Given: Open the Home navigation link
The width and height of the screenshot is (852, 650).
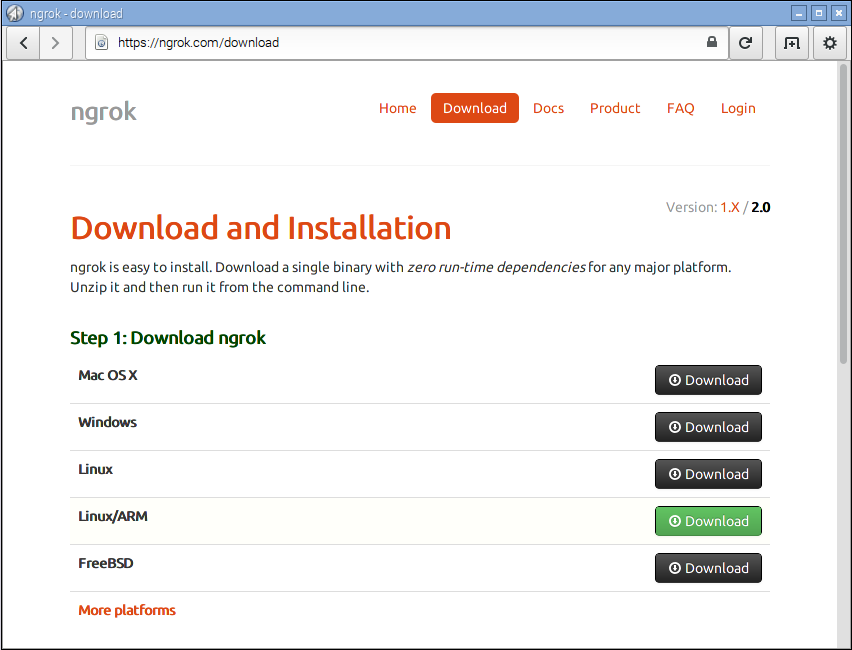Looking at the screenshot, I should tap(397, 108).
